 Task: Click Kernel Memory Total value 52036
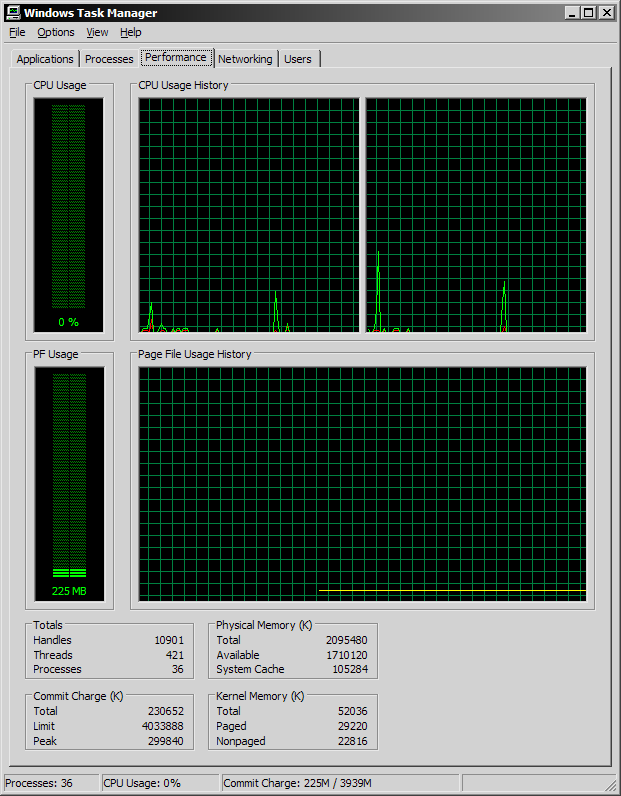point(353,711)
